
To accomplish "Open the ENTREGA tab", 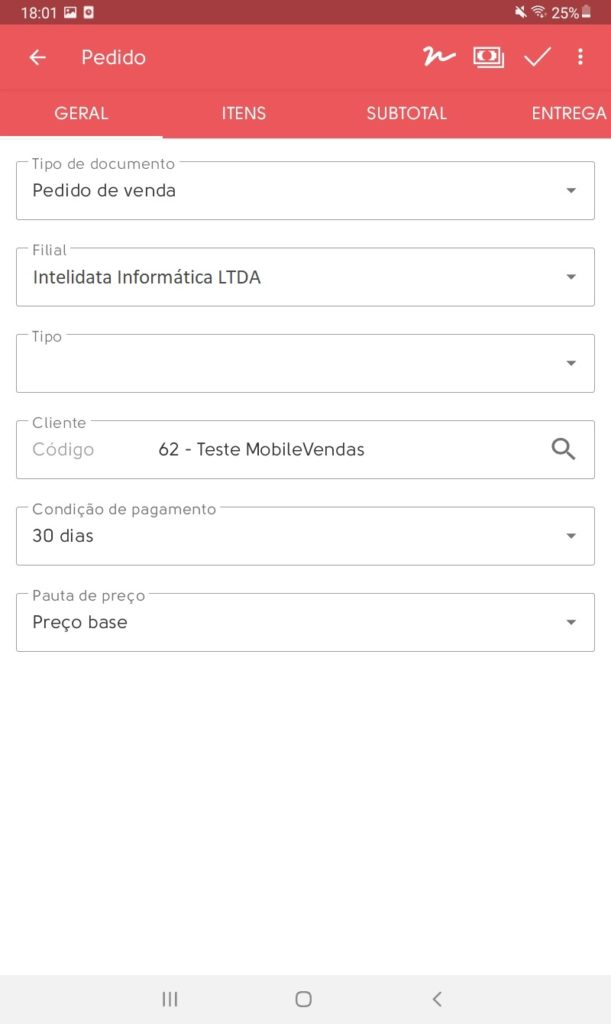I will click(x=568, y=113).
